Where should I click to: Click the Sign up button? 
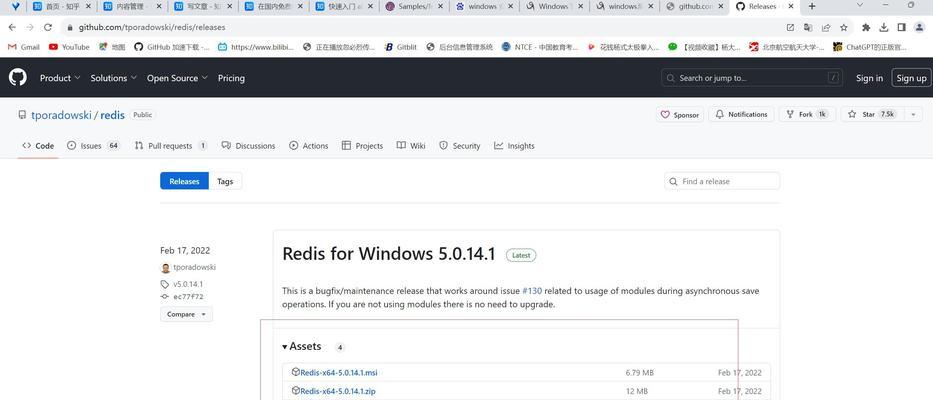coord(911,78)
